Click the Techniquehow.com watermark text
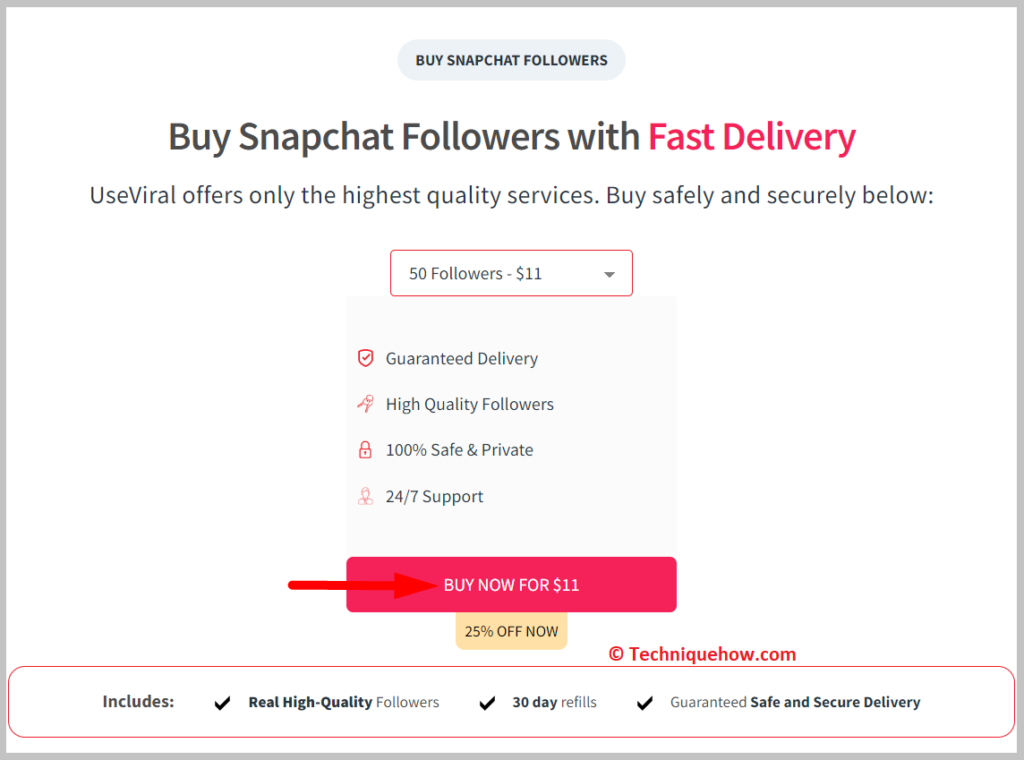This screenshot has height=760, width=1024. point(703,654)
